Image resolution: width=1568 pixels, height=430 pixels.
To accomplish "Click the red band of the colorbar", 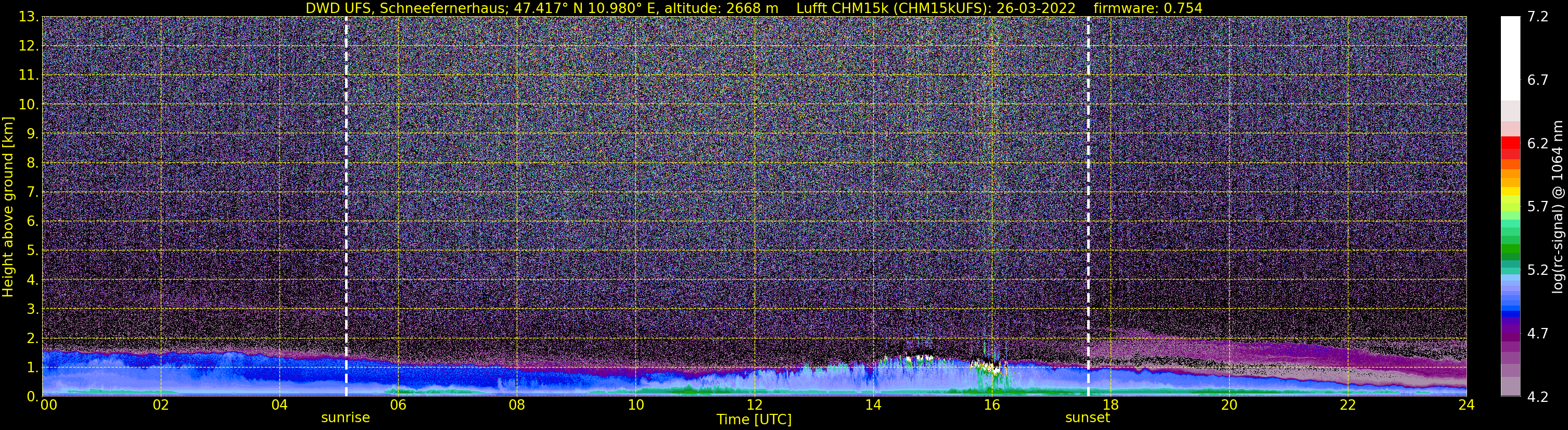I will 1510,143.
